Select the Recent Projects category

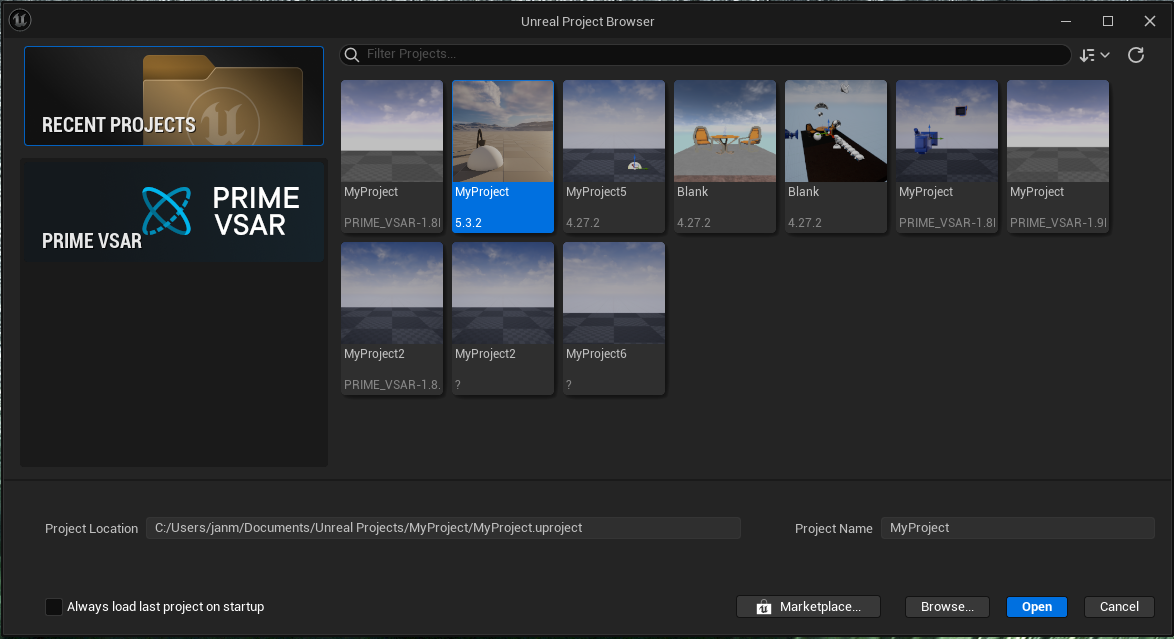pyautogui.click(x=174, y=96)
